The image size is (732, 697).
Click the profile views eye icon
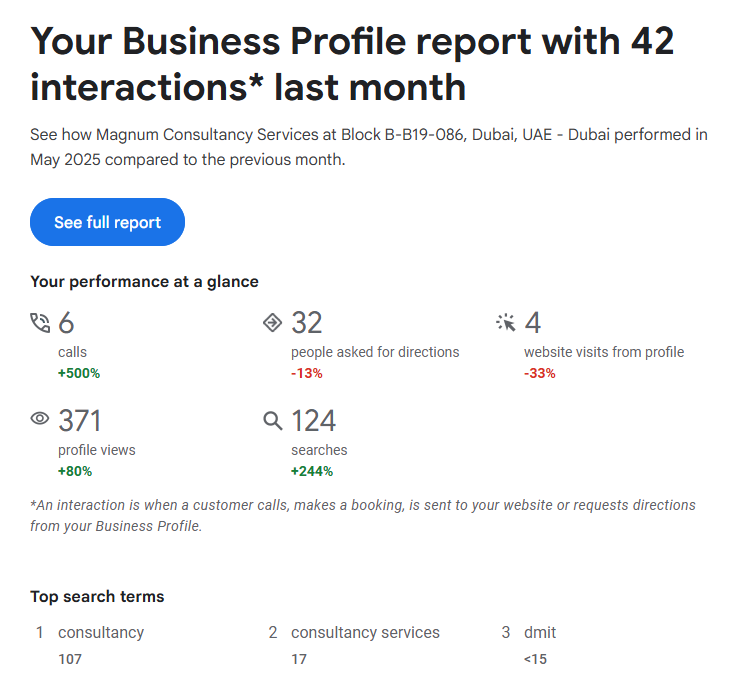click(x=40, y=420)
